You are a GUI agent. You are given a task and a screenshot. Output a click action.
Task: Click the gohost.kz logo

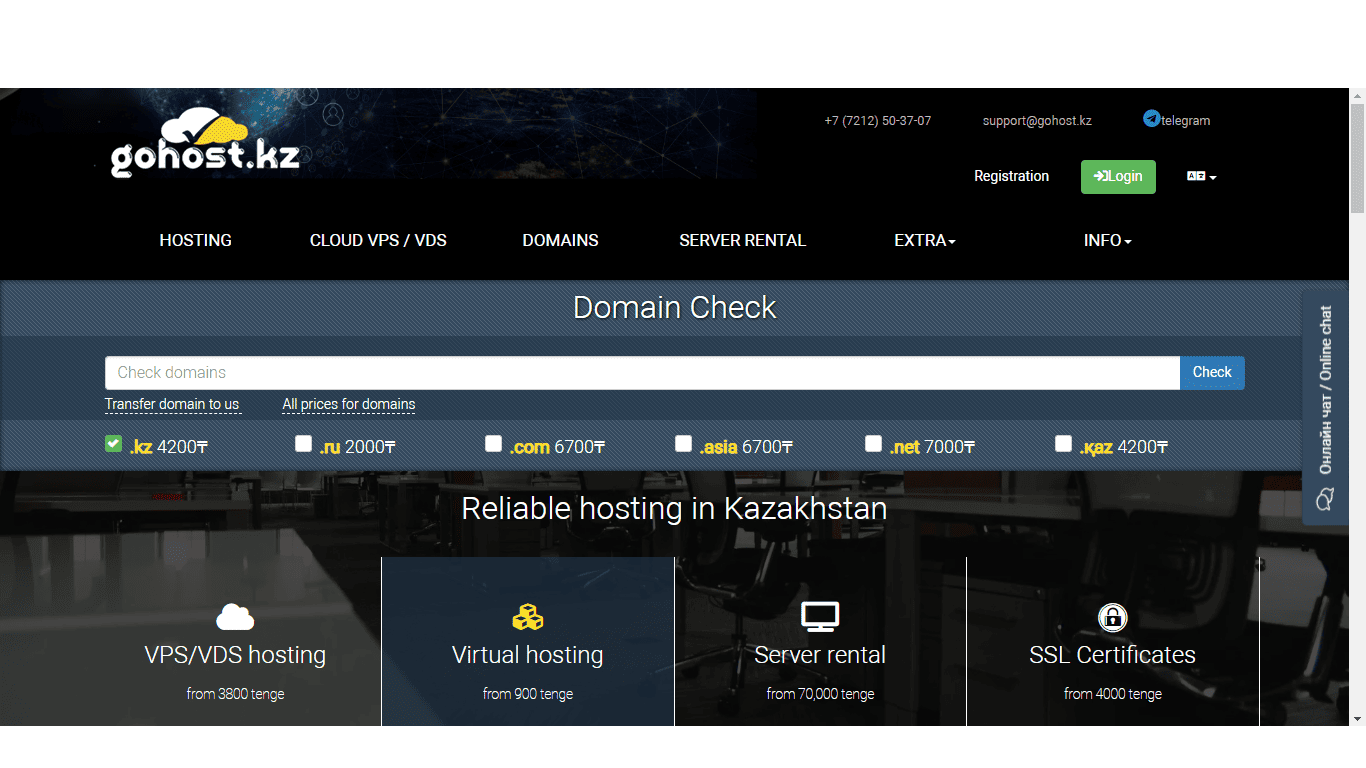point(205,143)
